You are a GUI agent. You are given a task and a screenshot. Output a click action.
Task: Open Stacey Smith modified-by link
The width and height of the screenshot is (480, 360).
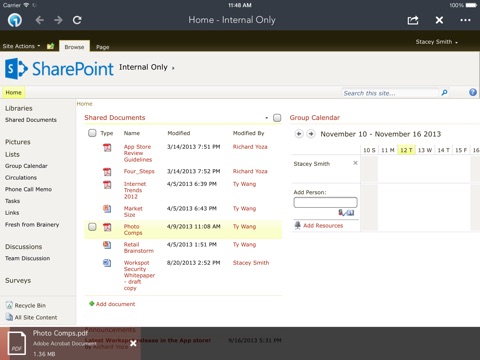[251, 263]
